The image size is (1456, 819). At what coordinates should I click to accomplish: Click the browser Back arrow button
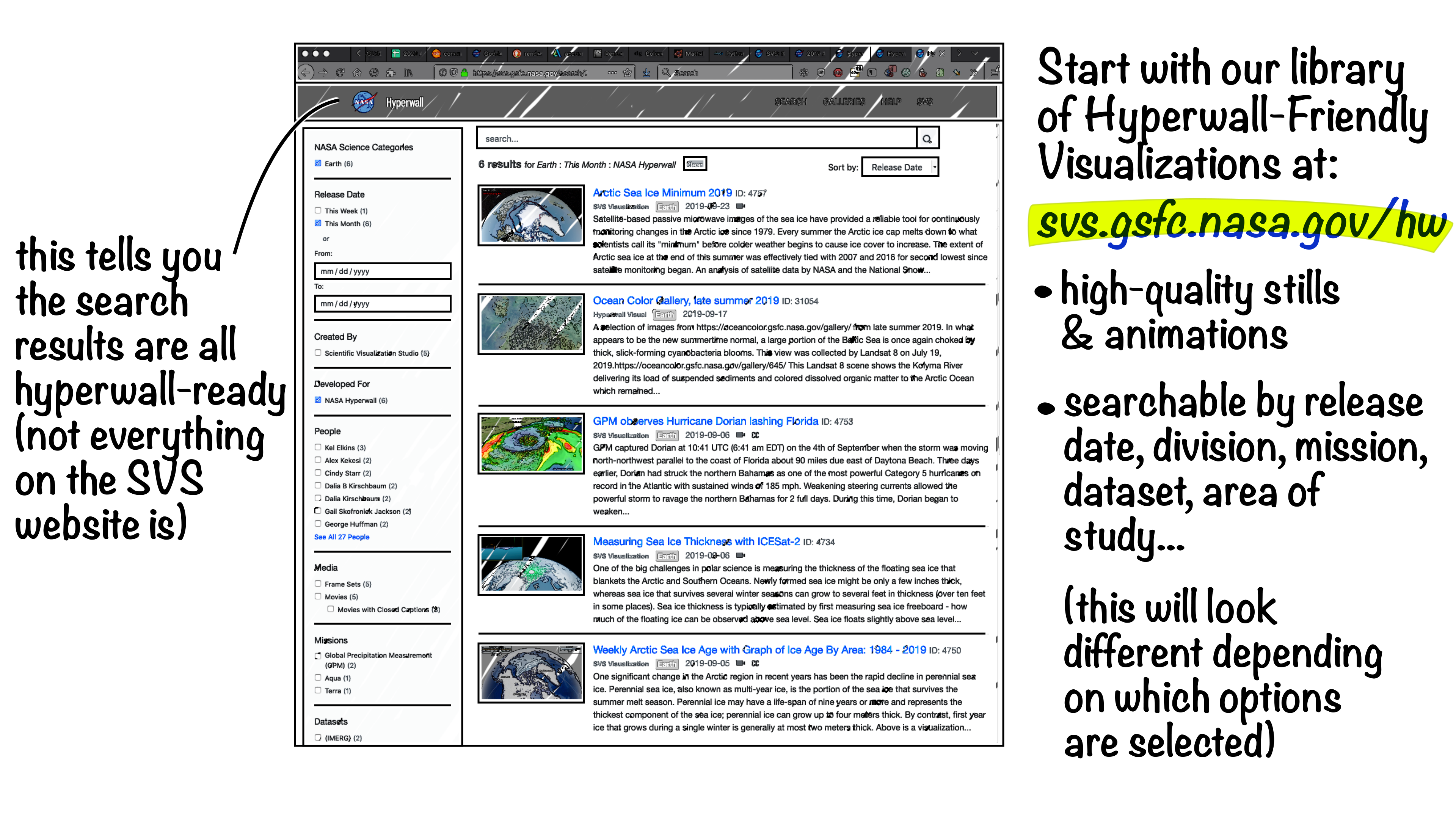pyautogui.click(x=306, y=72)
